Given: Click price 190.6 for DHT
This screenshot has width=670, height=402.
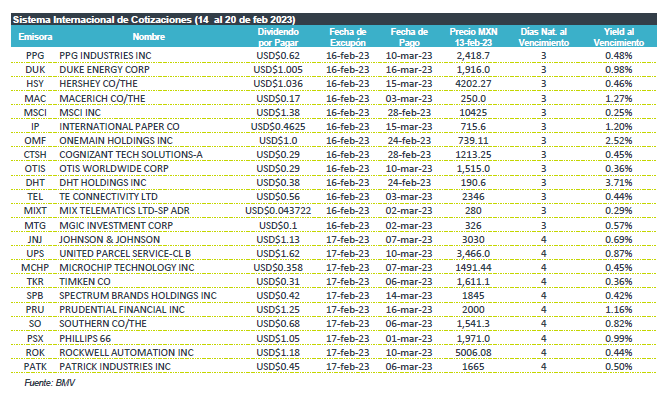Looking at the screenshot, I should pos(473,183).
